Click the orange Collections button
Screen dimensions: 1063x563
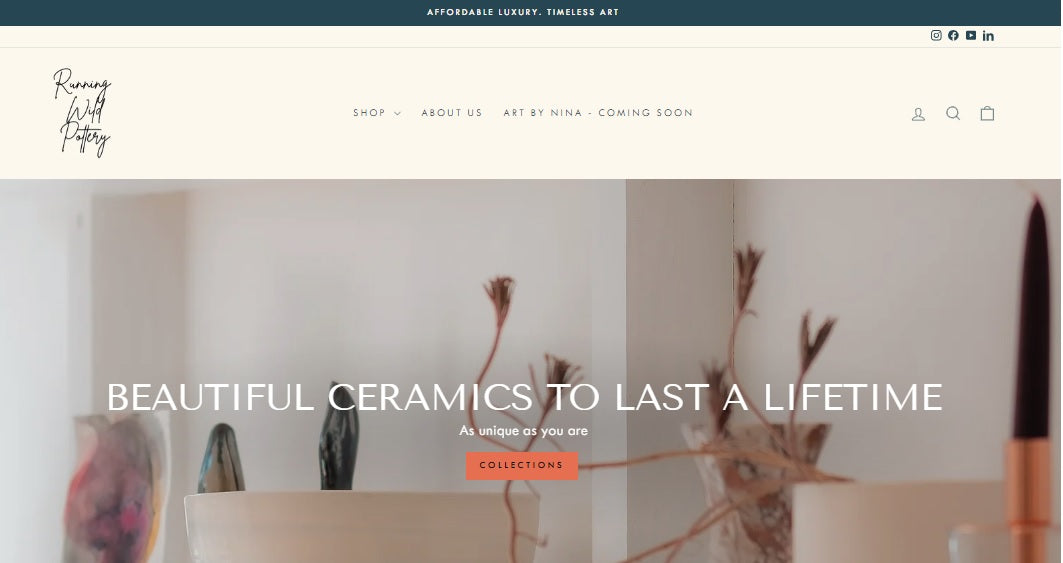click(522, 465)
